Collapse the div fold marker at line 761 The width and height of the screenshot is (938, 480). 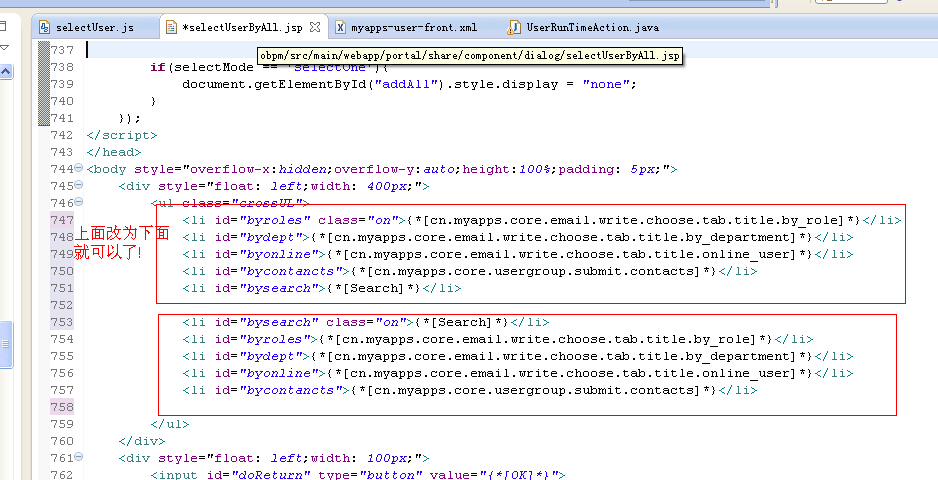79,457
